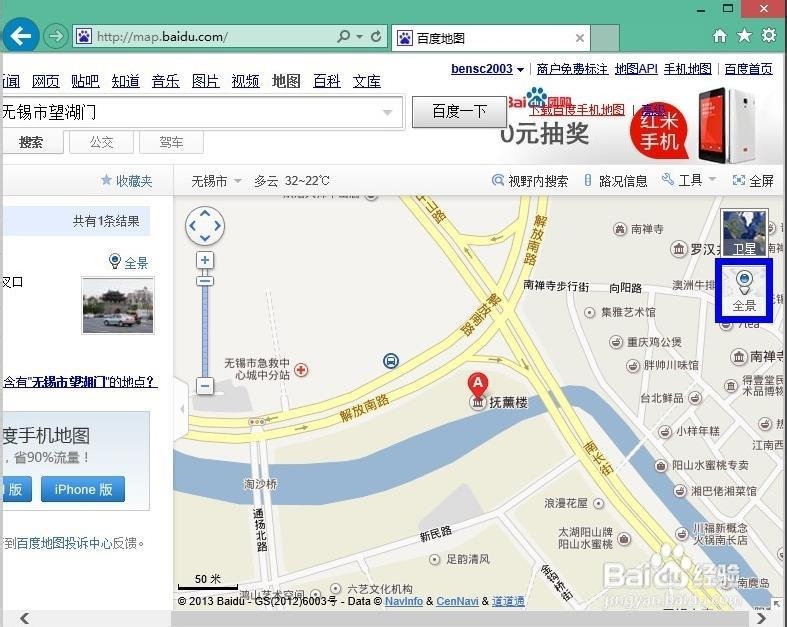Zoom in with the map plus button
Viewport: 787px width, 627px height.
point(205,260)
